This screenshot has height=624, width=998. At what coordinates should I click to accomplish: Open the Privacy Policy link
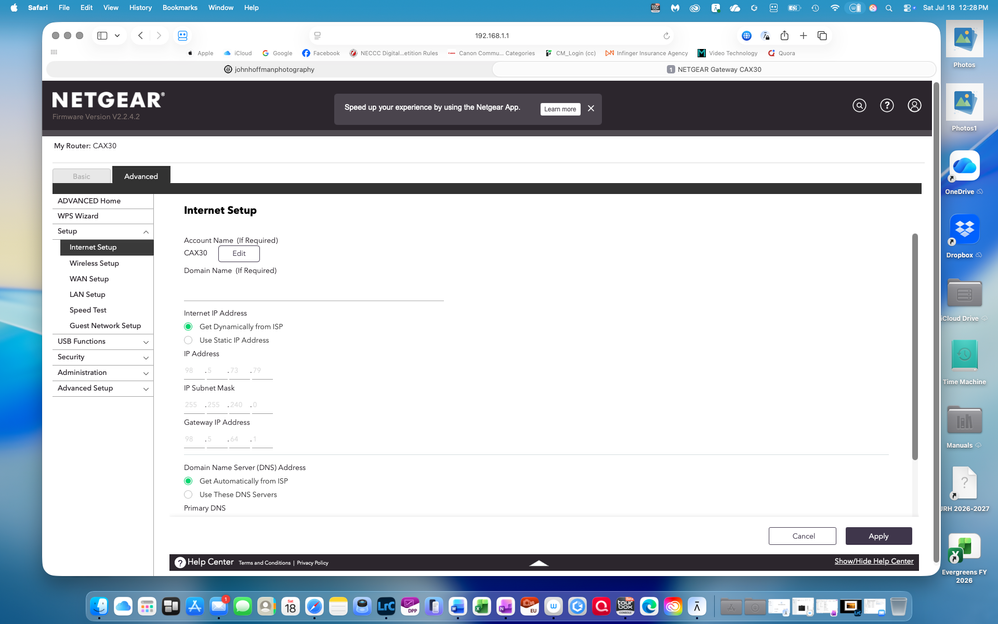(x=313, y=563)
